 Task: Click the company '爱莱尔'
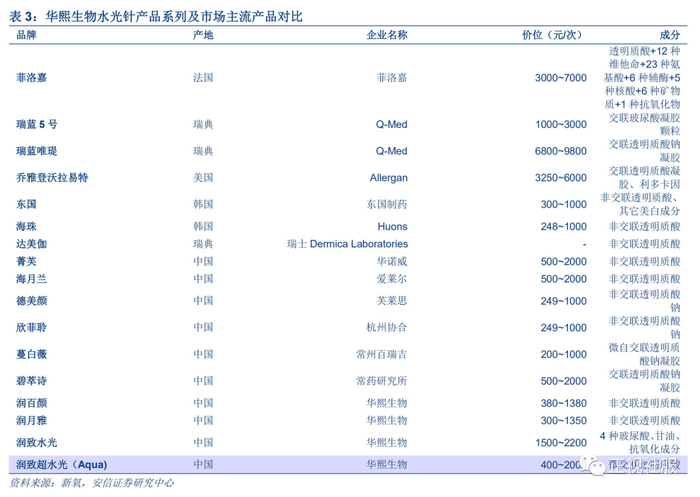coord(392,279)
